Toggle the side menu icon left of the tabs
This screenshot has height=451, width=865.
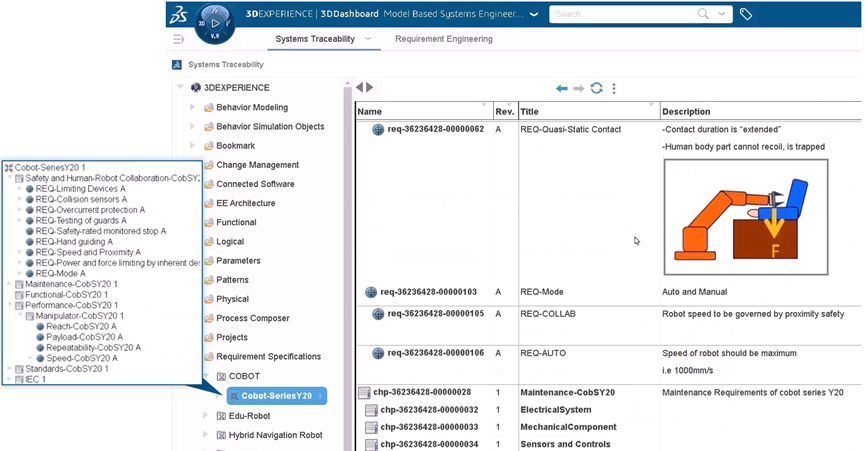tap(178, 39)
